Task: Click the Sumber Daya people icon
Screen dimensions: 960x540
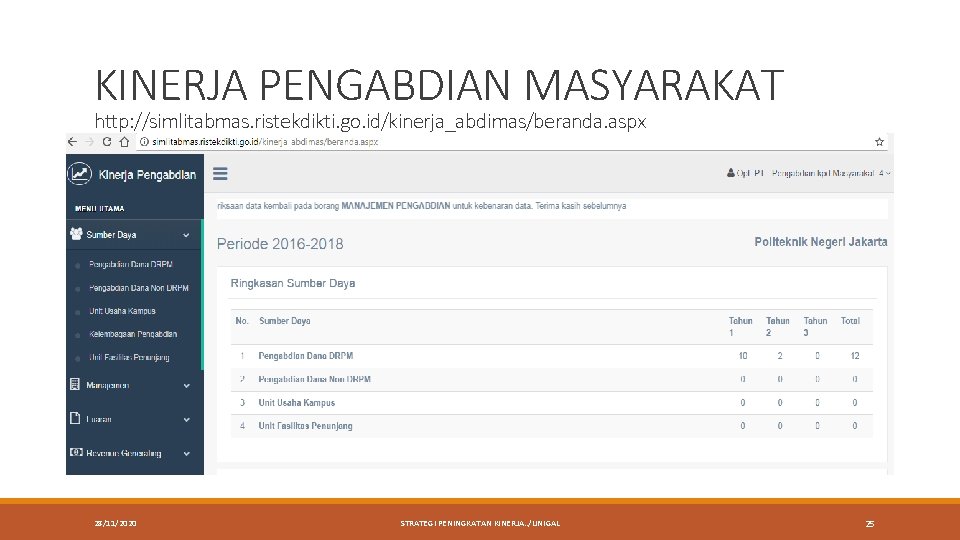Action: point(76,234)
